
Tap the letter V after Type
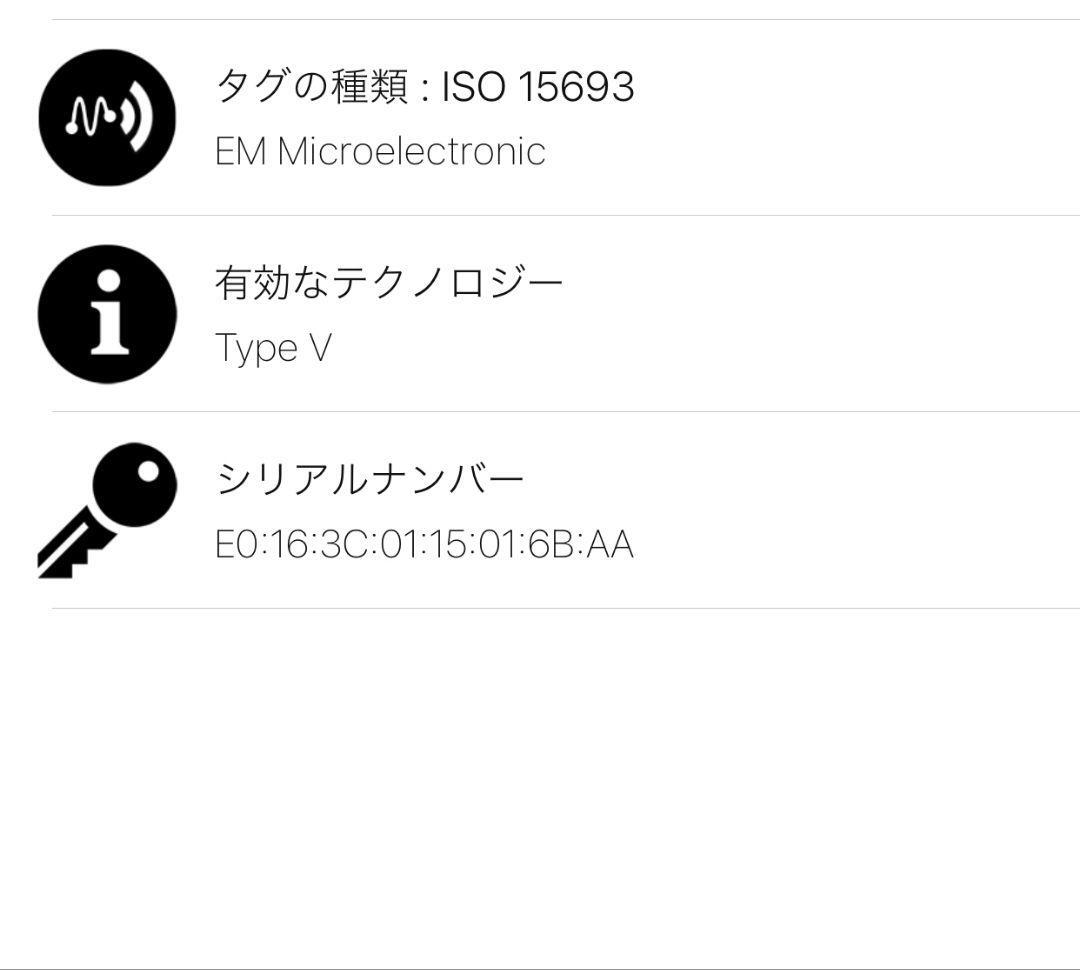click(319, 349)
